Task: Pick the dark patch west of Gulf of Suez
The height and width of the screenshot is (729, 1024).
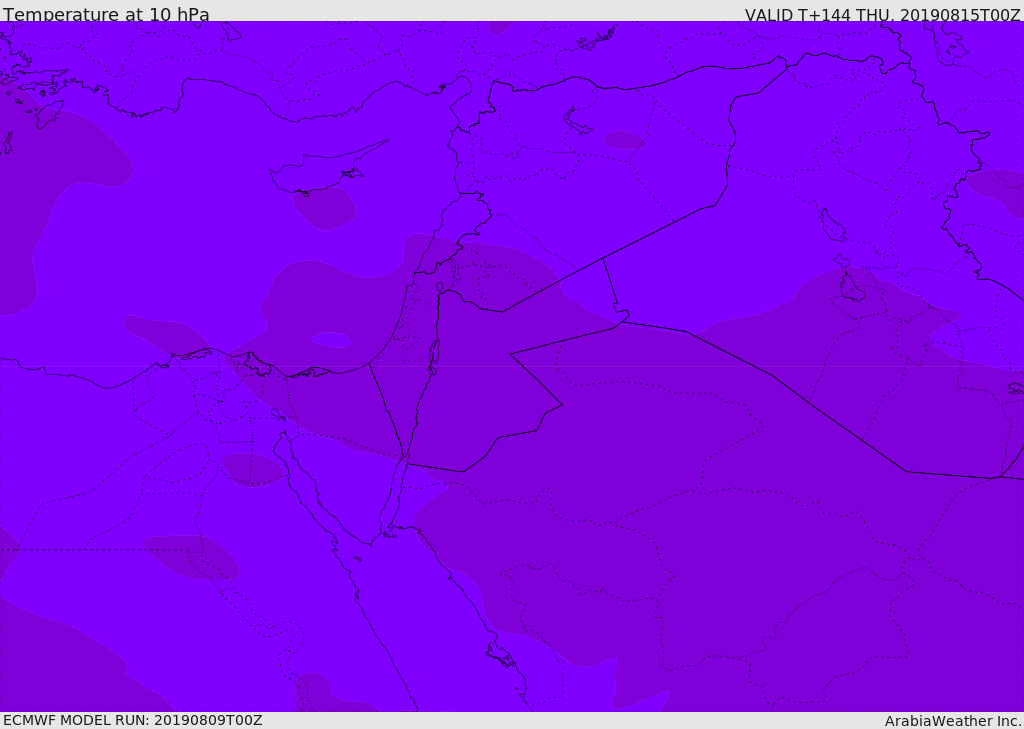Action: point(251,469)
